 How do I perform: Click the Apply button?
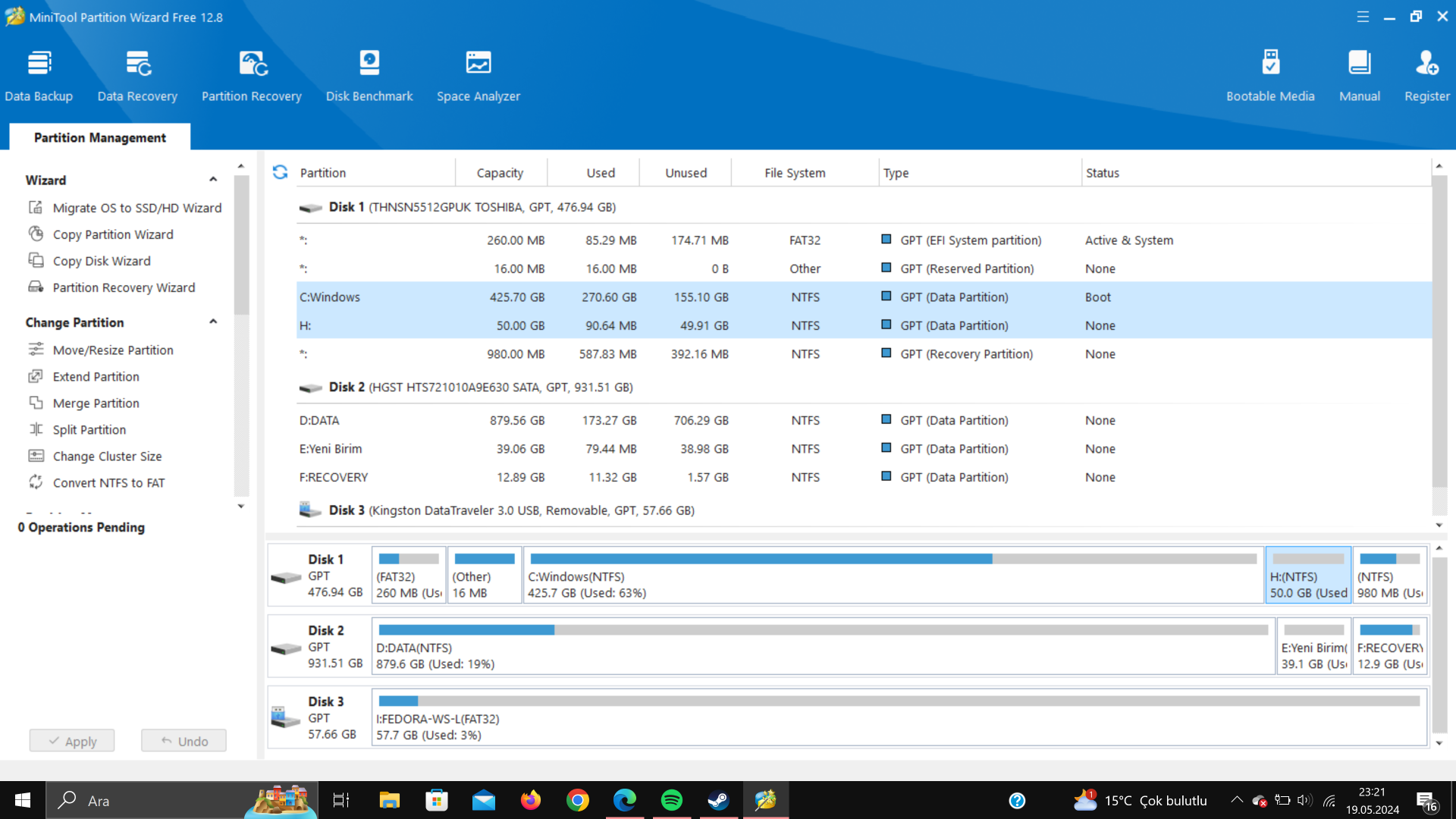pos(72,741)
